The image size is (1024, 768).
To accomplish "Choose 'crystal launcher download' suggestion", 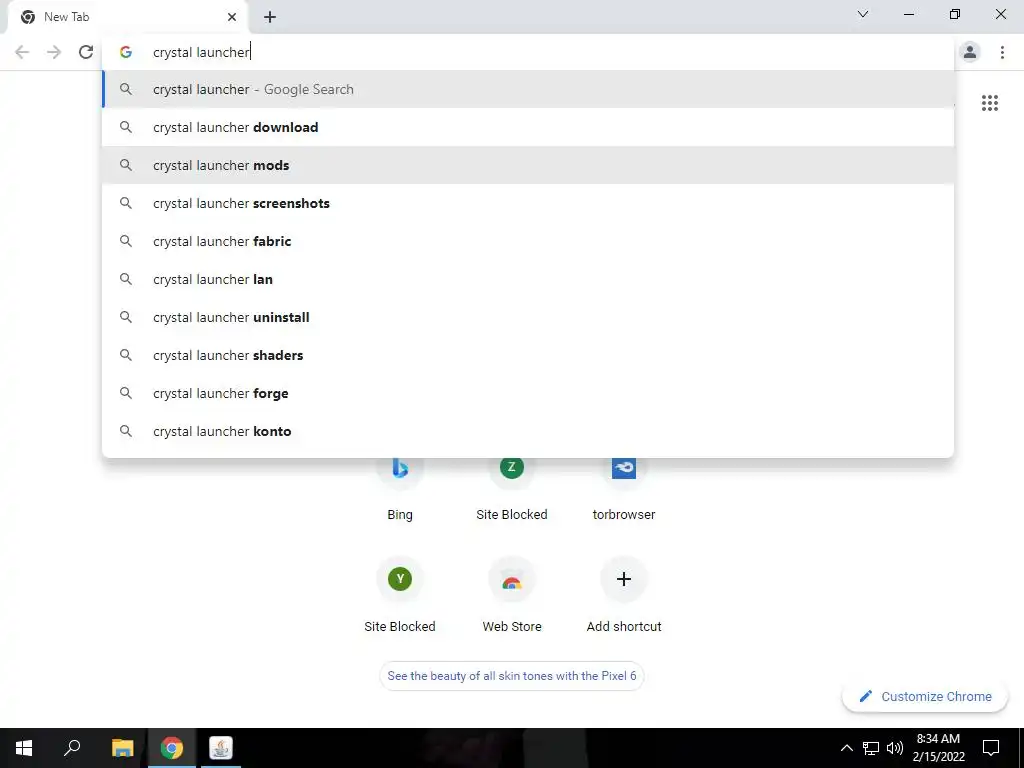I will coord(528,127).
